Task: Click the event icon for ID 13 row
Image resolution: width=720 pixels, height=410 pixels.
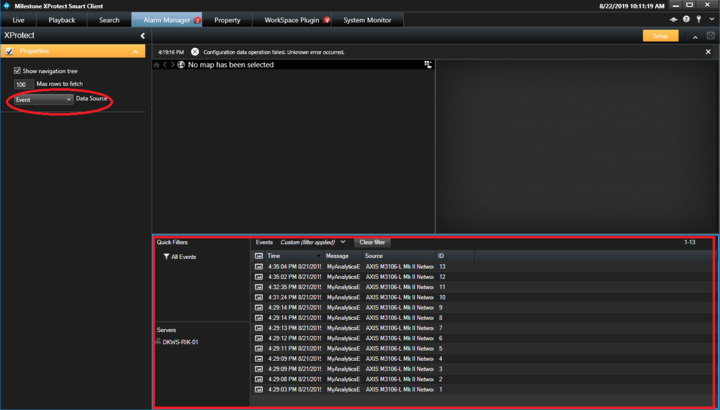Action: [x=259, y=267]
